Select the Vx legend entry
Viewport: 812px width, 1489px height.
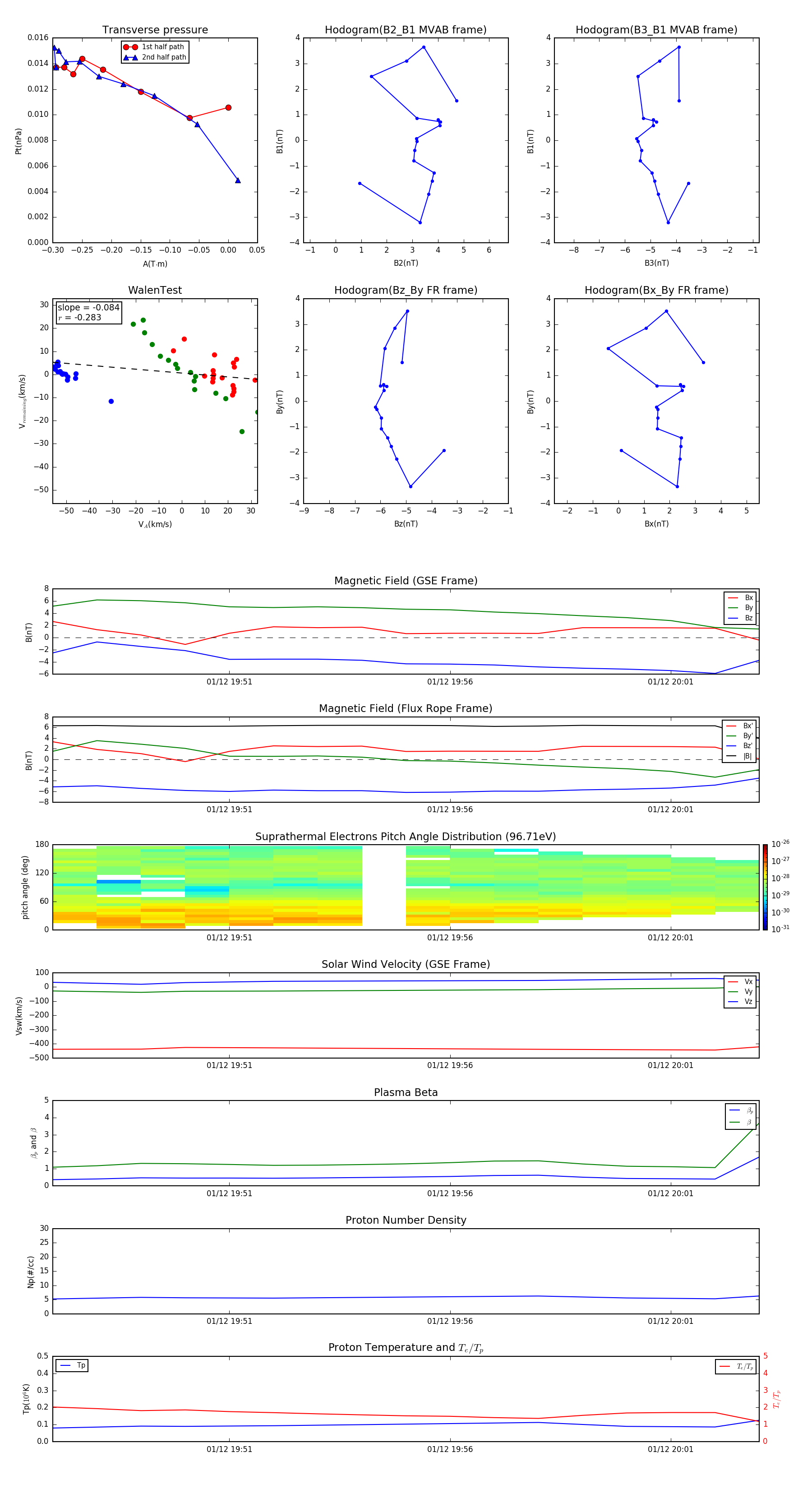point(740,981)
